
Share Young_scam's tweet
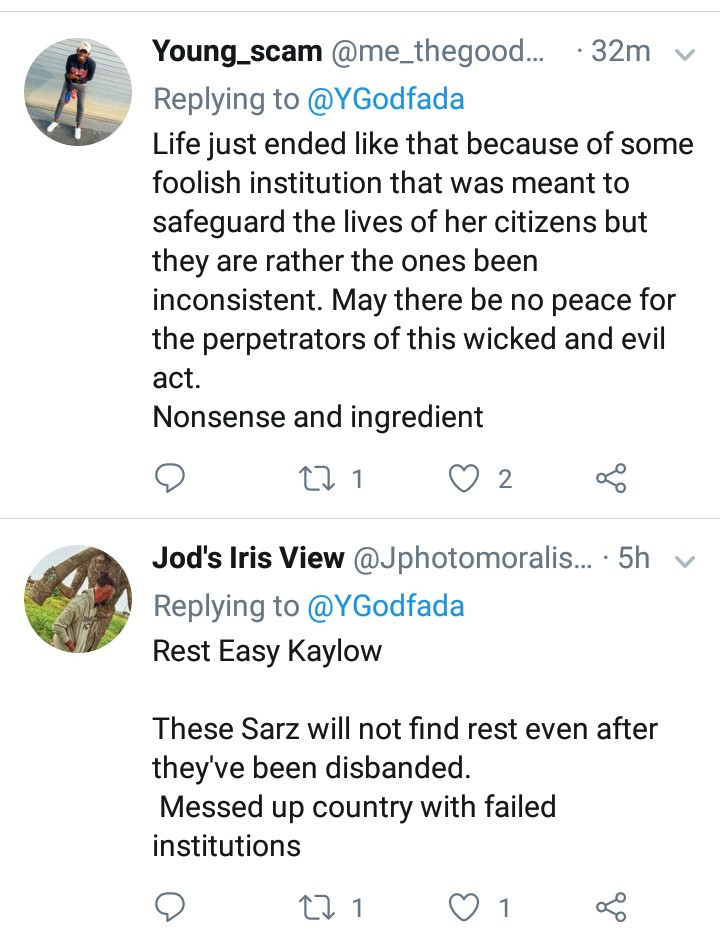(x=611, y=480)
